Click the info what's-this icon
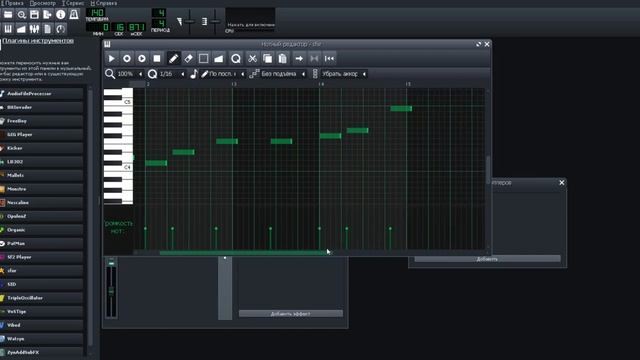 click(x=60, y=15)
